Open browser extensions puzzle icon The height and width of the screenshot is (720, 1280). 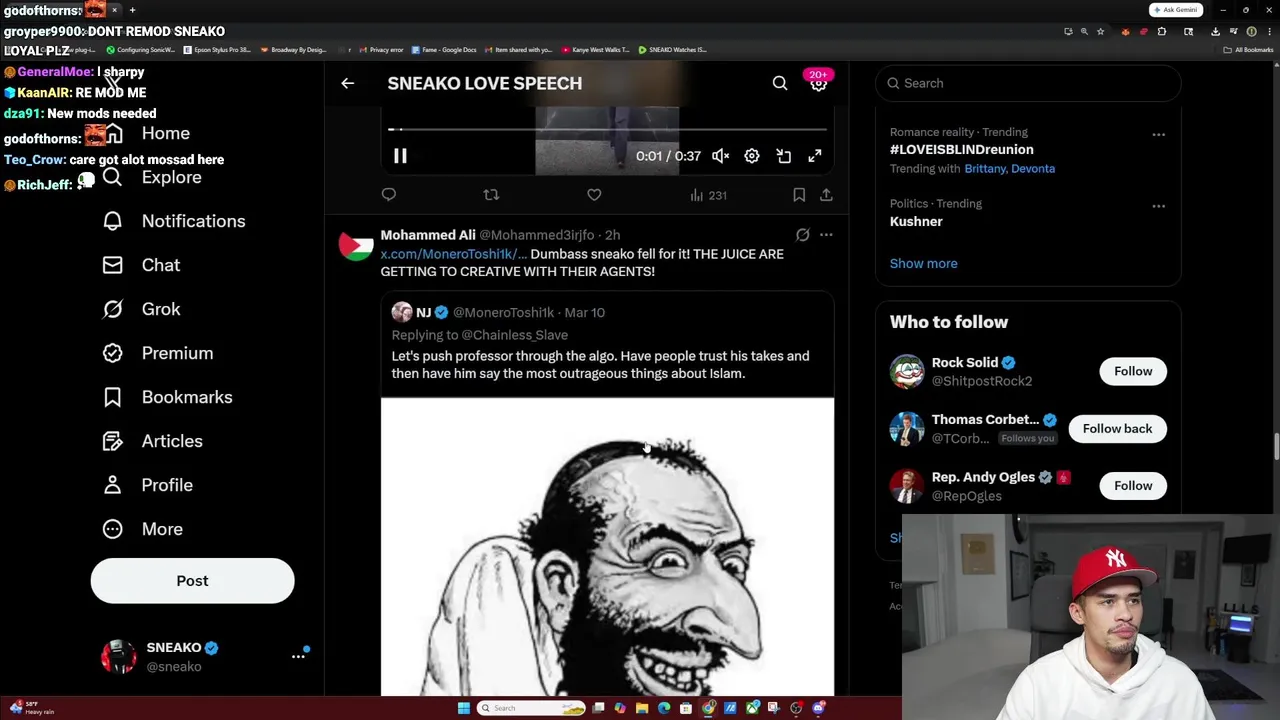point(1162,31)
